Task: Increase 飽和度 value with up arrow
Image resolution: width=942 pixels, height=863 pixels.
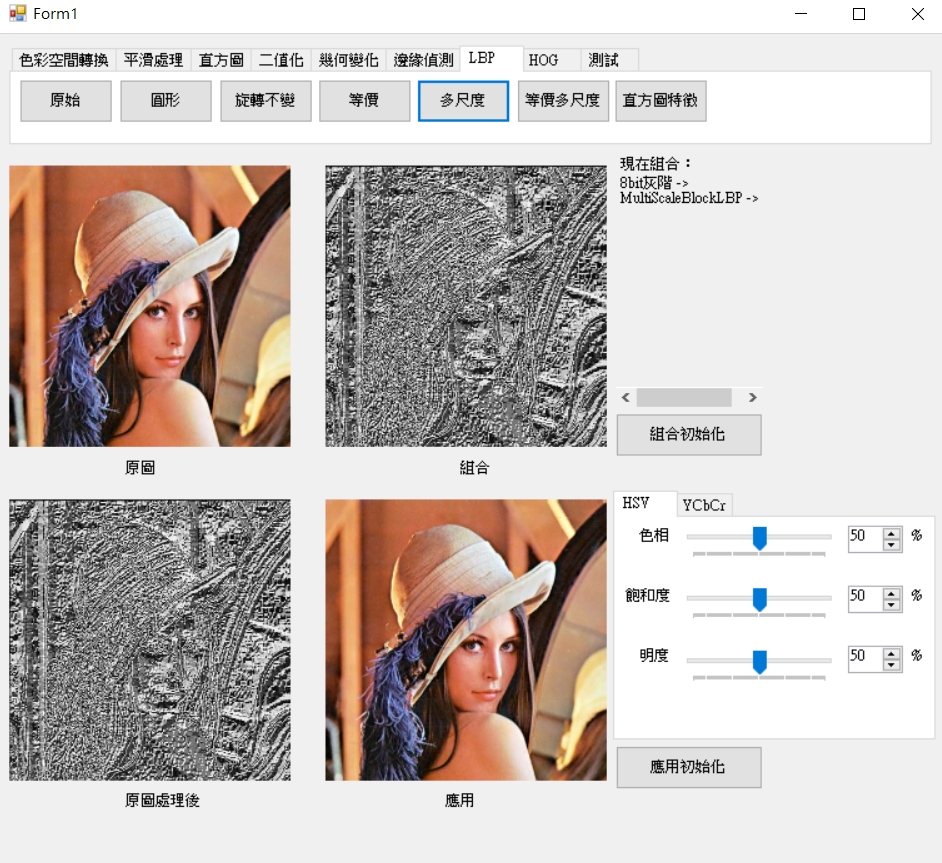Action: (892, 593)
